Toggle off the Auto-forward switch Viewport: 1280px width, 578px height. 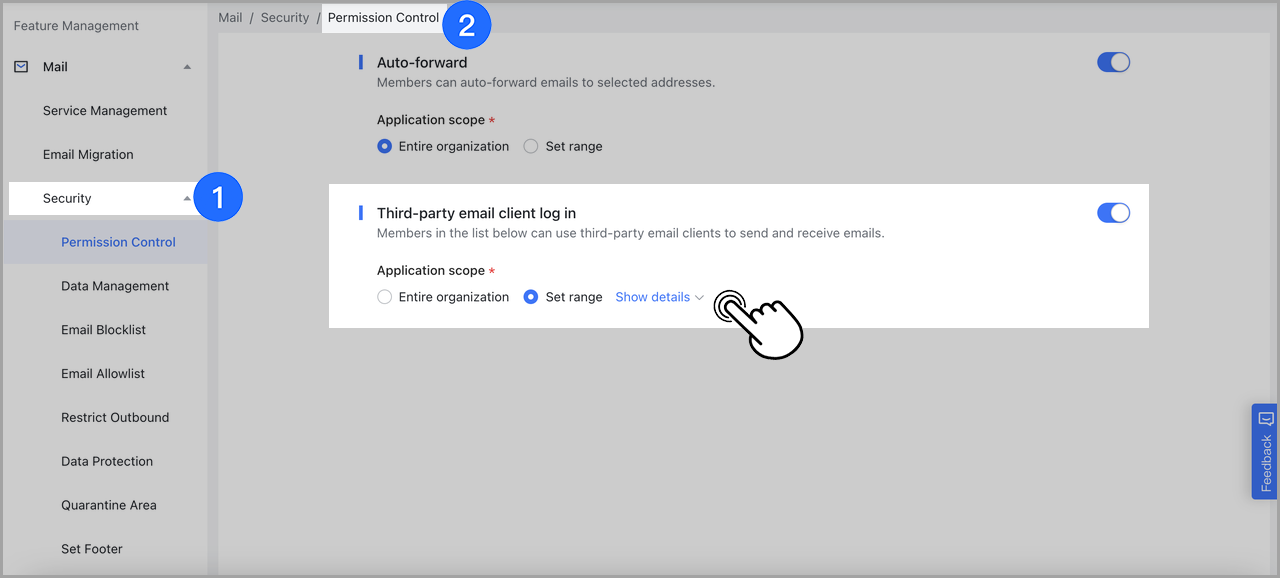coord(1113,62)
